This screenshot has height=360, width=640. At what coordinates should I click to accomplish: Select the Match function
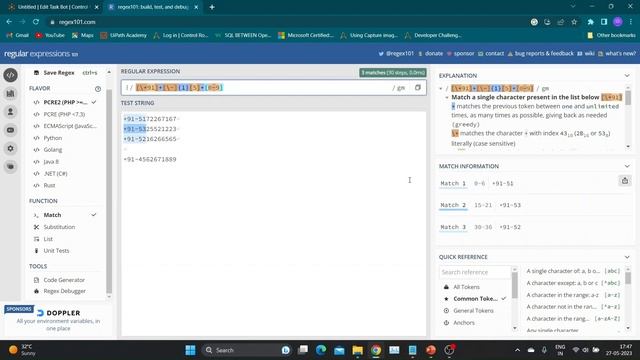[x=65, y=215]
